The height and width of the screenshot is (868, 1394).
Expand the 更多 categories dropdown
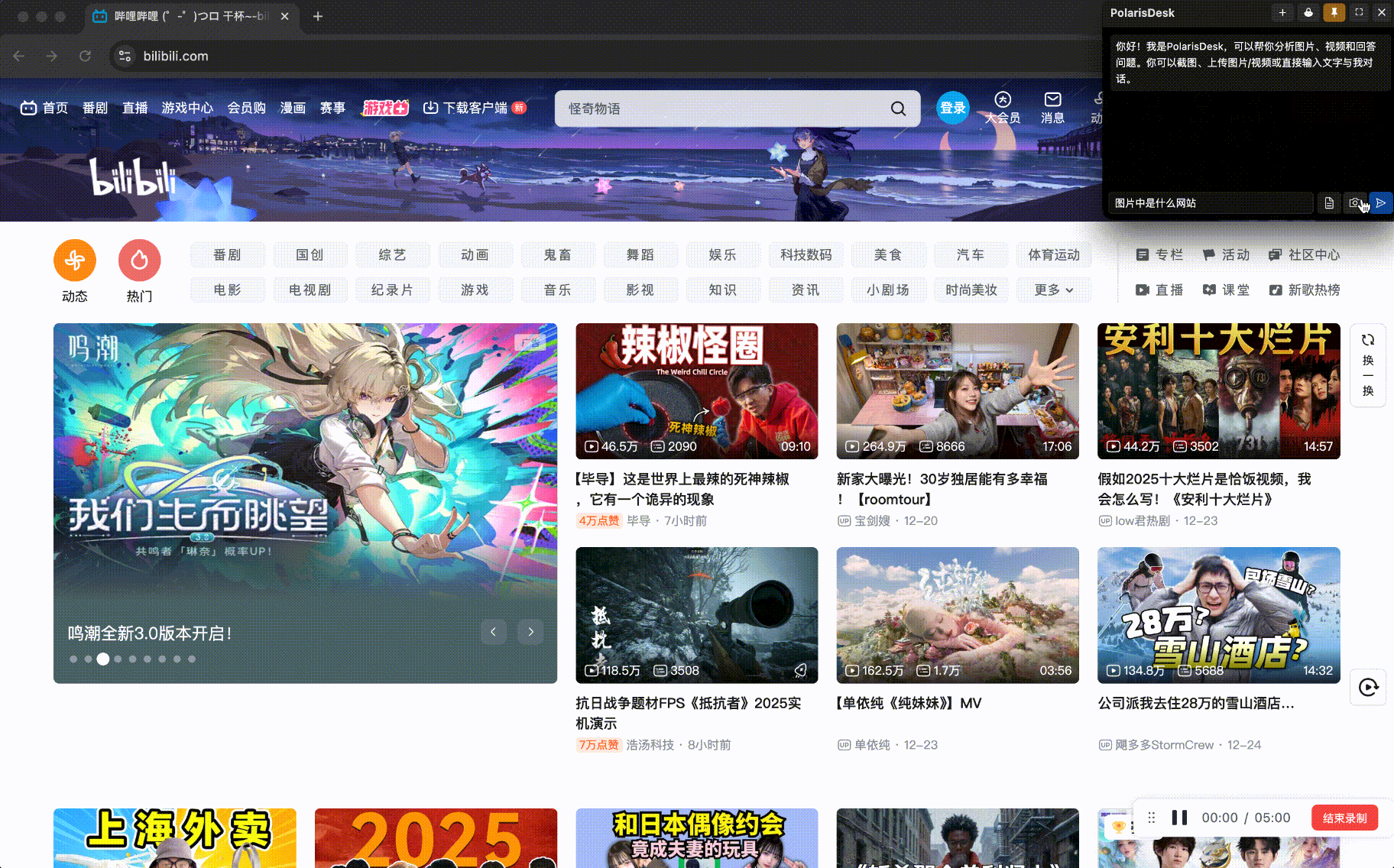pos(1053,290)
